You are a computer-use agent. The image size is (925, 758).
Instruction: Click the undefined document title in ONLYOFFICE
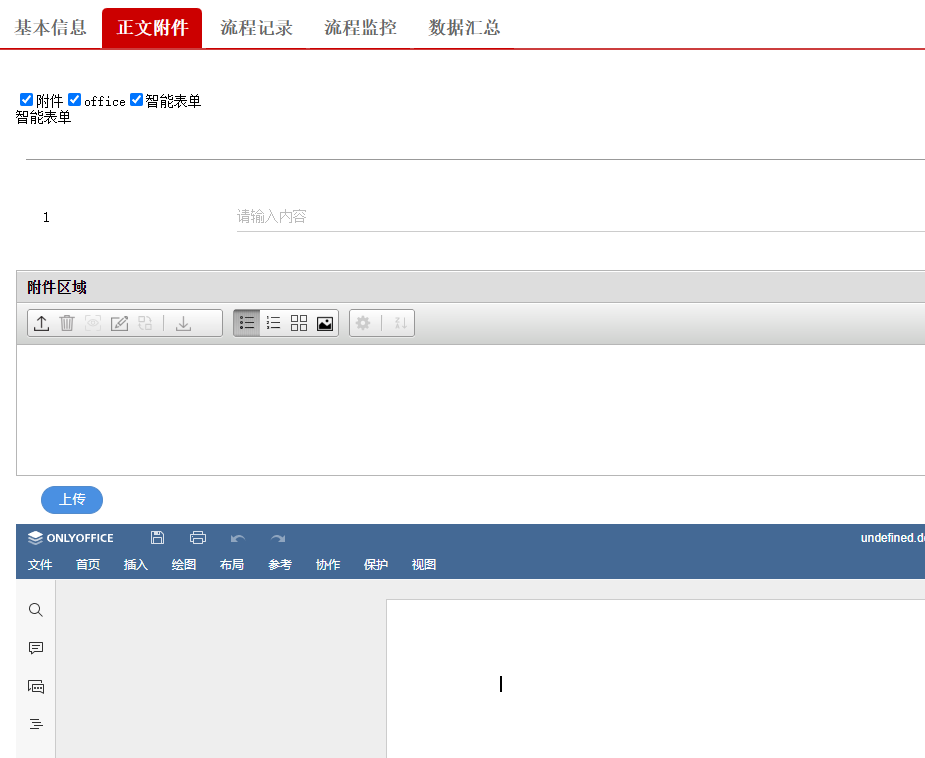893,538
